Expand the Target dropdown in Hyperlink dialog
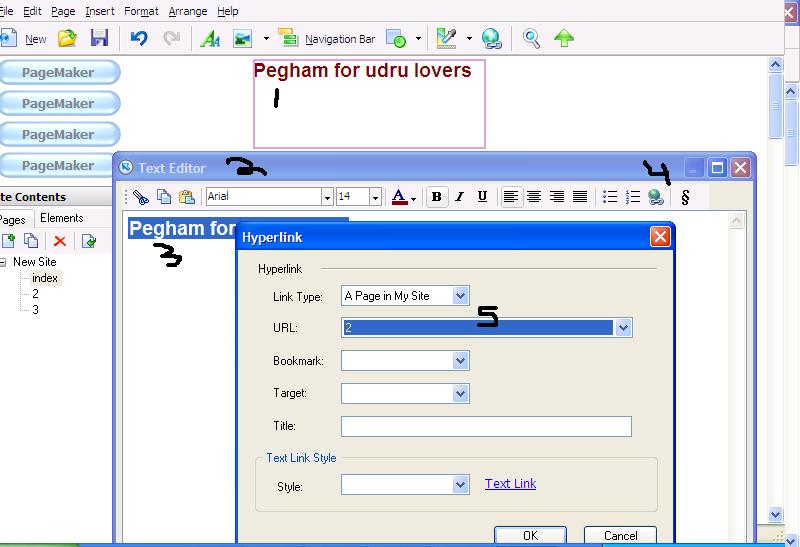 pos(460,394)
